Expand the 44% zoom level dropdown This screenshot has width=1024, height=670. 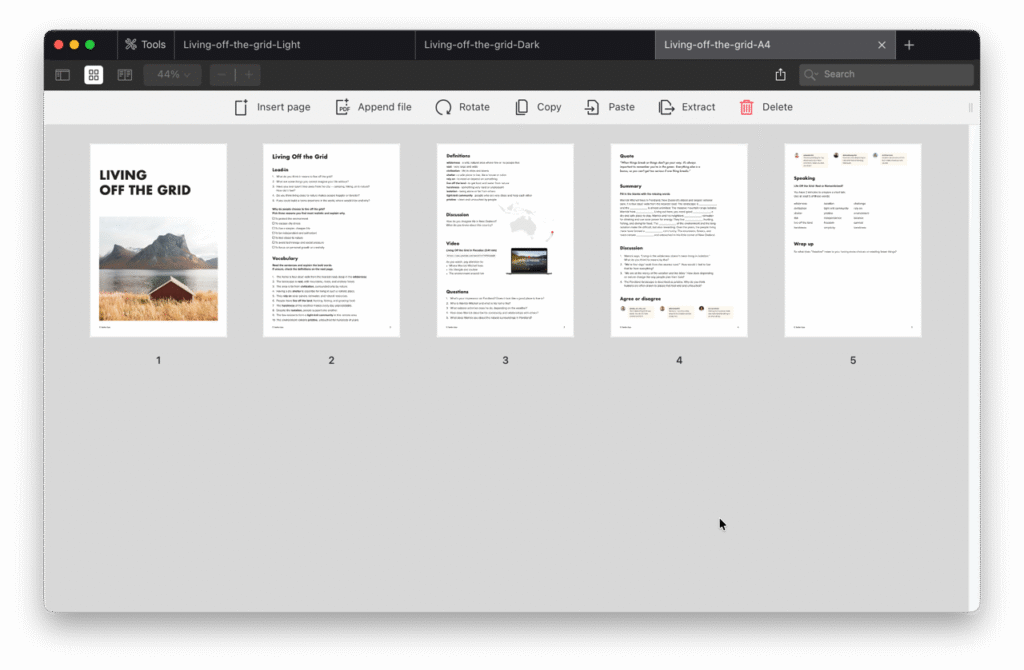click(173, 75)
